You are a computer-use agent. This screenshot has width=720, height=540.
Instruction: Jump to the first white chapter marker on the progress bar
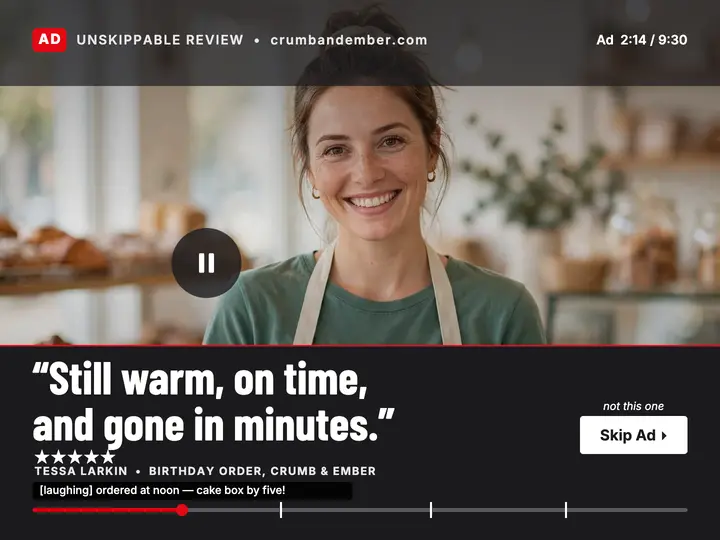tap(281, 510)
